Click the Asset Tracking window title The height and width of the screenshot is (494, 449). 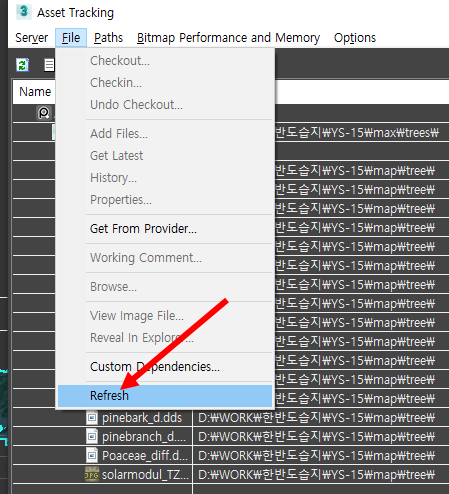click(x=75, y=13)
